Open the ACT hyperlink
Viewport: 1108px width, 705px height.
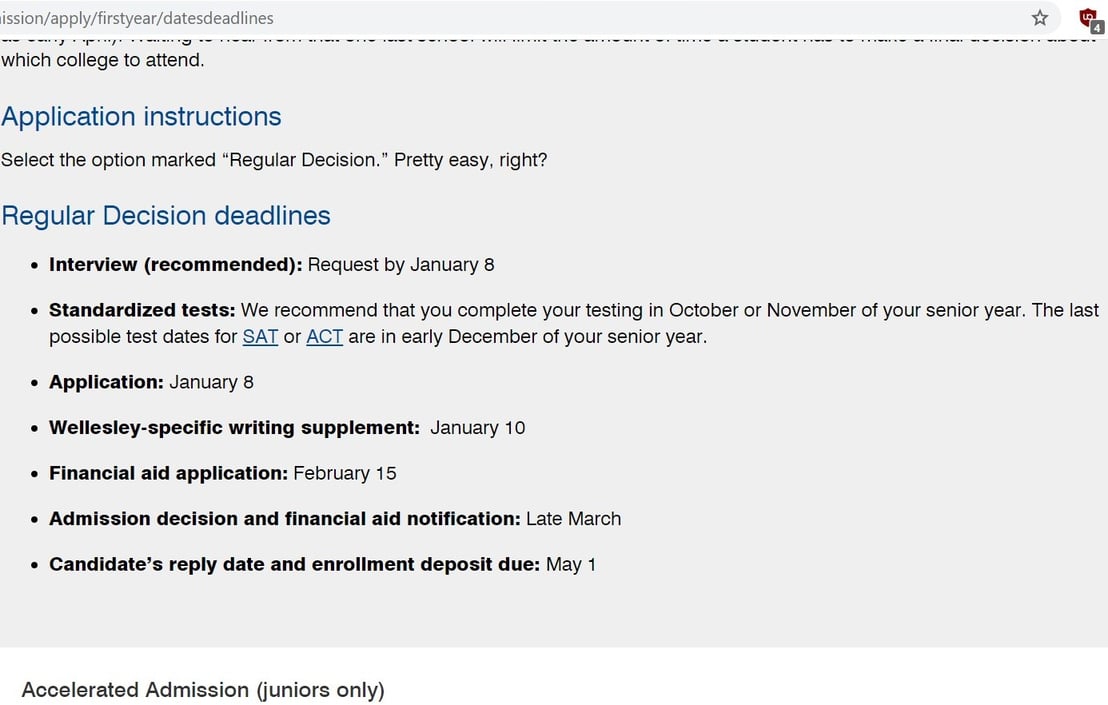pyautogui.click(x=323, y=337)
